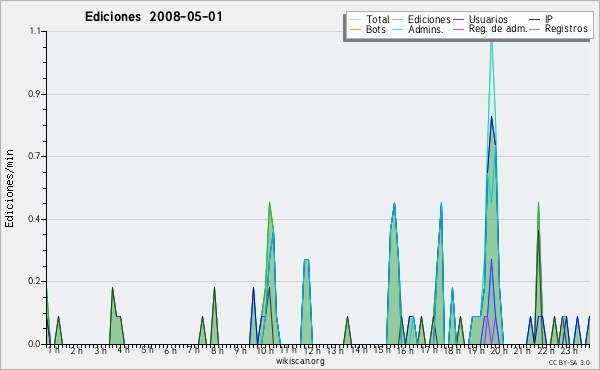This screenshot has height=370, width=600.
Task: Click the '16 h' x-axis label
Action: coord(406,350)
